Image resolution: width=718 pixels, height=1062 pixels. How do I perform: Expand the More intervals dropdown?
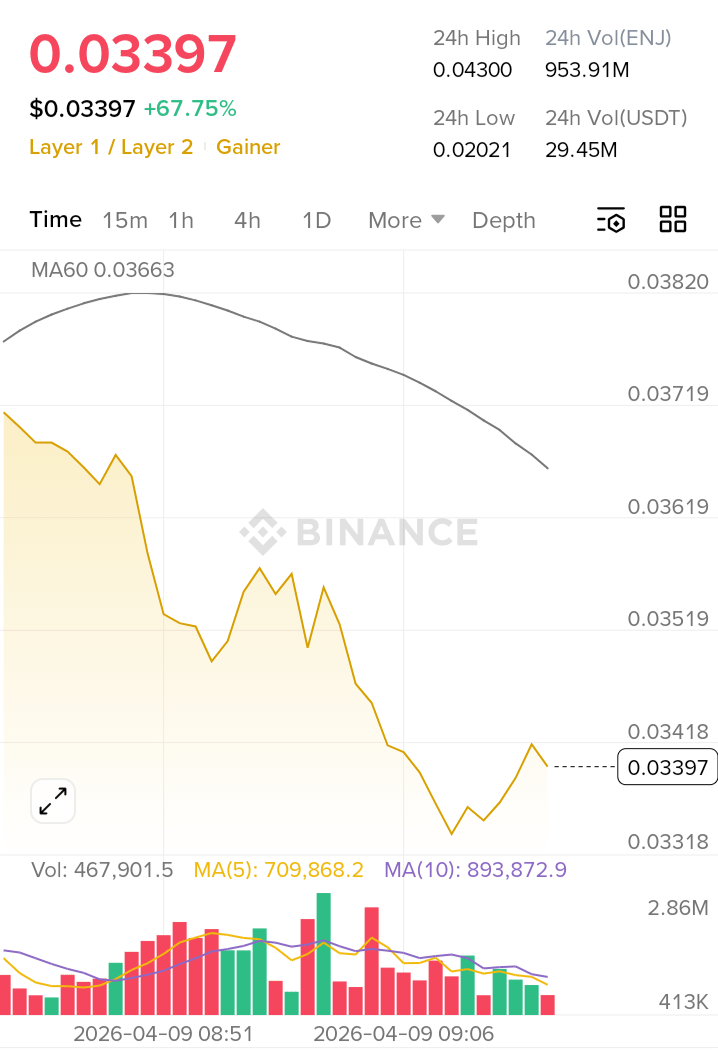406,220
